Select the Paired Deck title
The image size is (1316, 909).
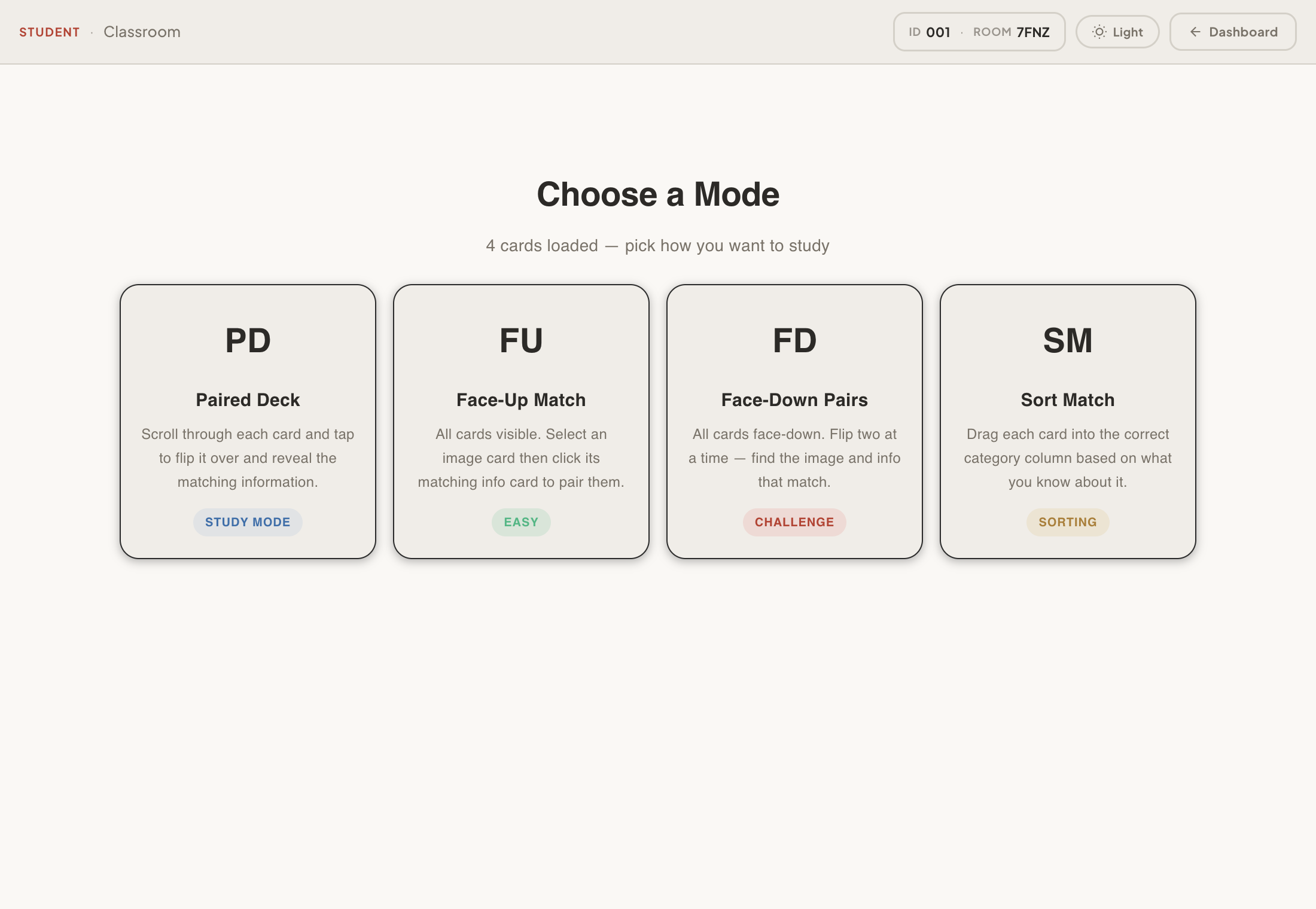(x=248, y=399)
